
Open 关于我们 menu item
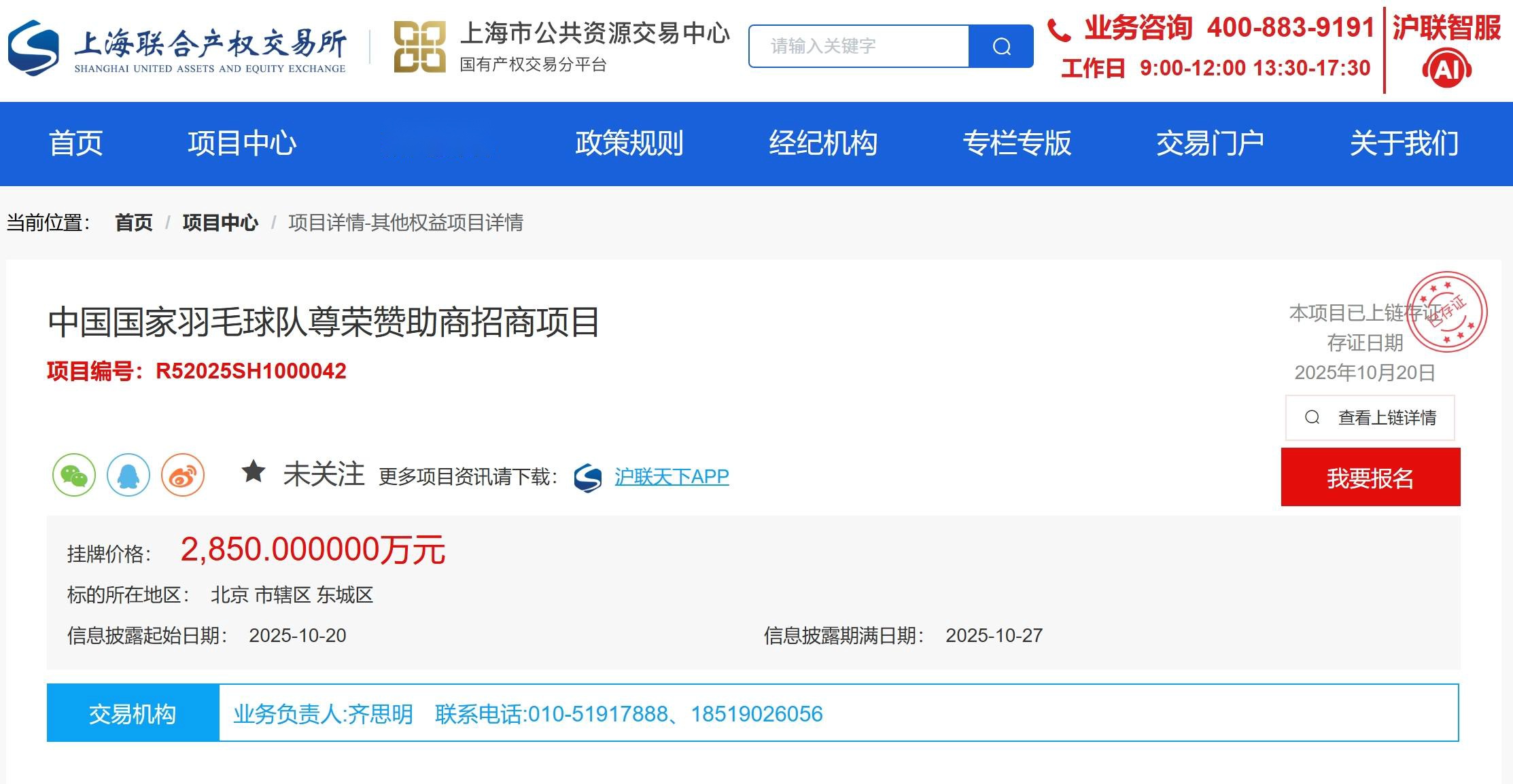[1404, 143]
